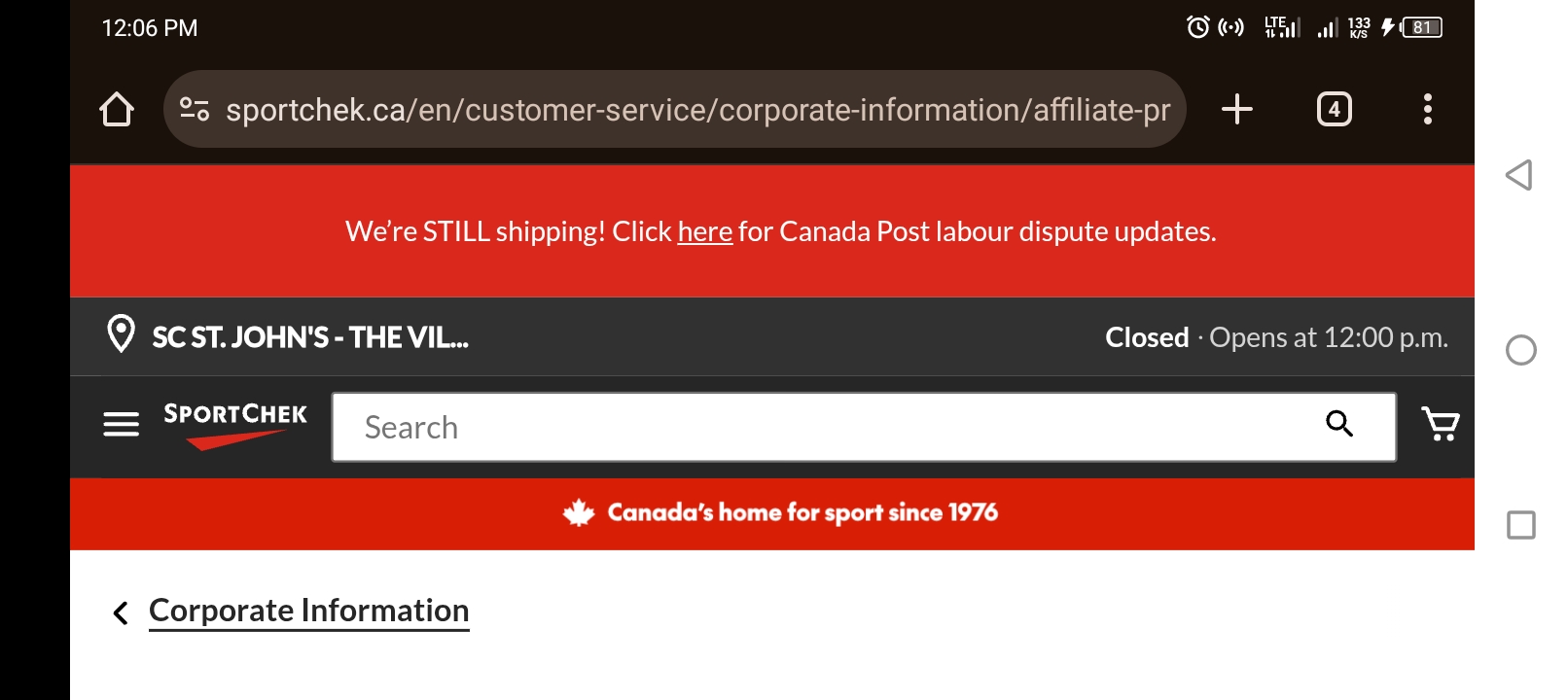Click the search magnifier icon
This screenshot has height=700, width=1568.
click(x=1339, y=424)
